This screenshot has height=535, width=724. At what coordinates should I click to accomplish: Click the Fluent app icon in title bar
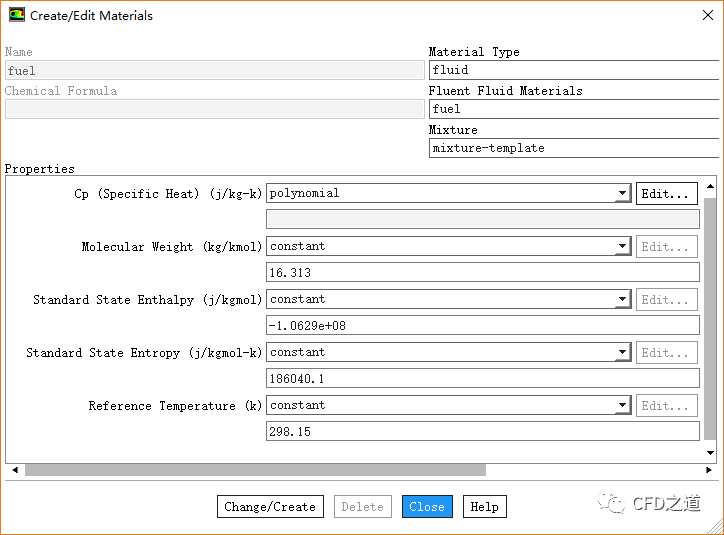coord(17,15)
